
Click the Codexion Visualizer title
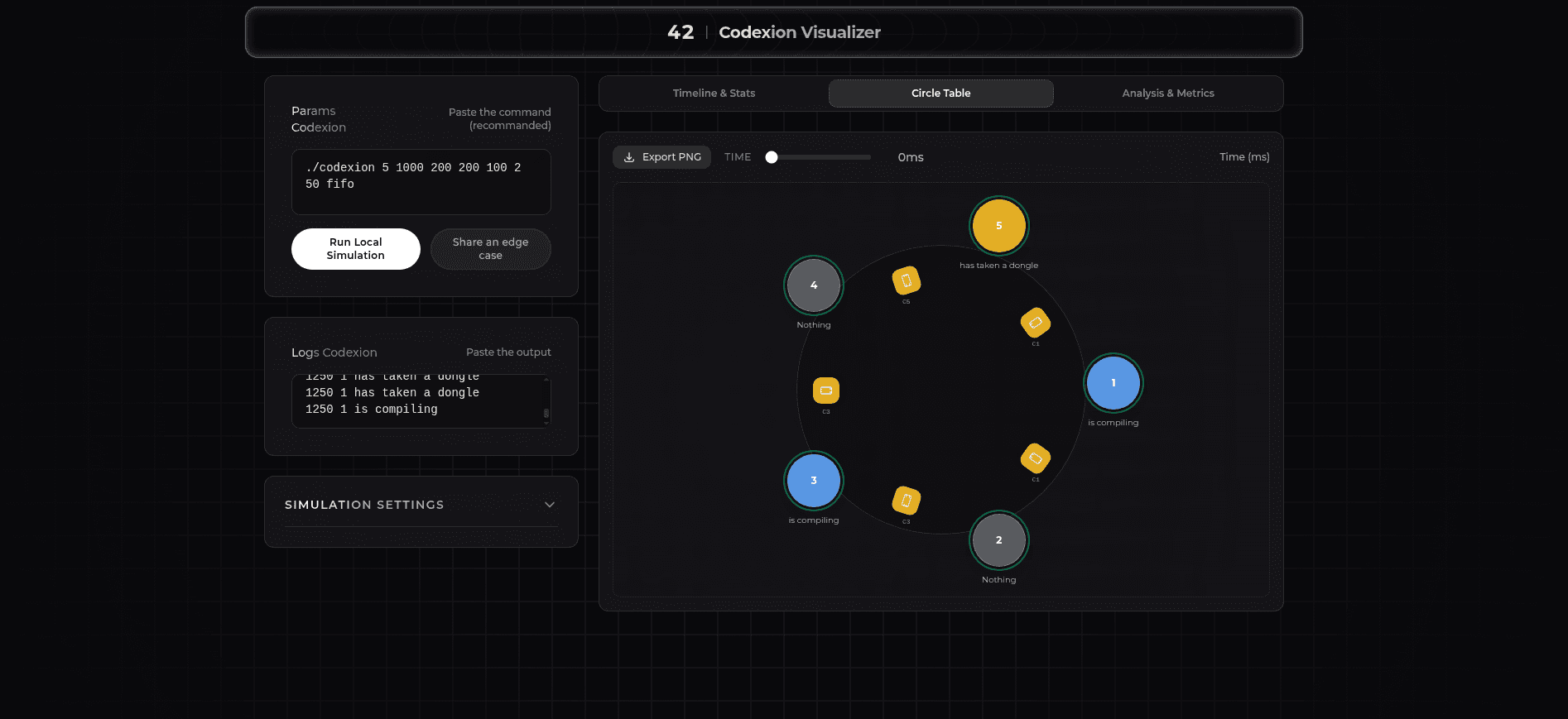800,32
